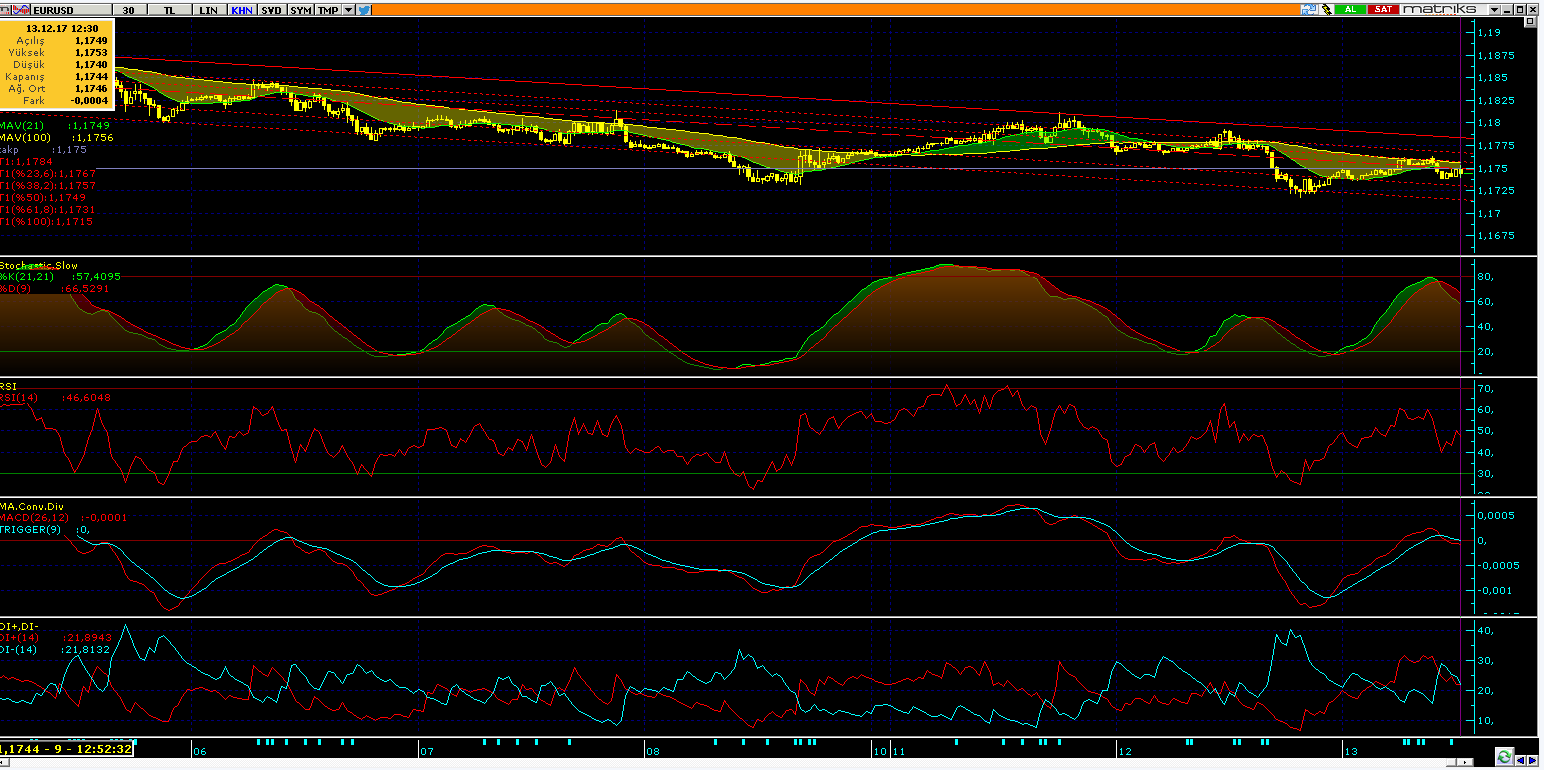The image size is (1544, 770).
Task: Select the SYM toolbar item
Action: 300,9
